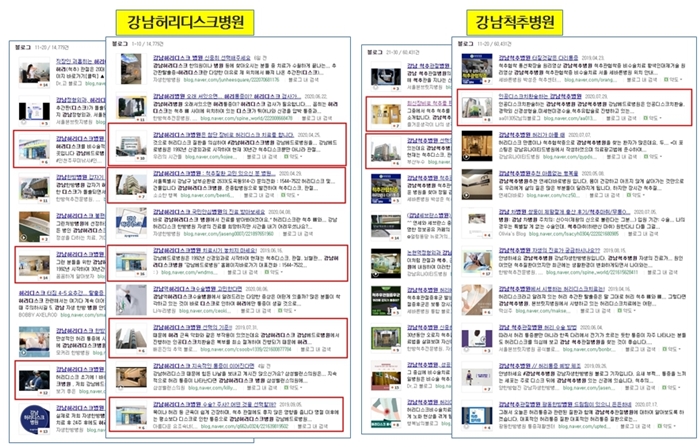The height and width of the screenshot is (447, 700).
Task: Expand the 약도 dropdown in the 2020.04.25 result
Action: pyautogui.click(x=293, y=157)
